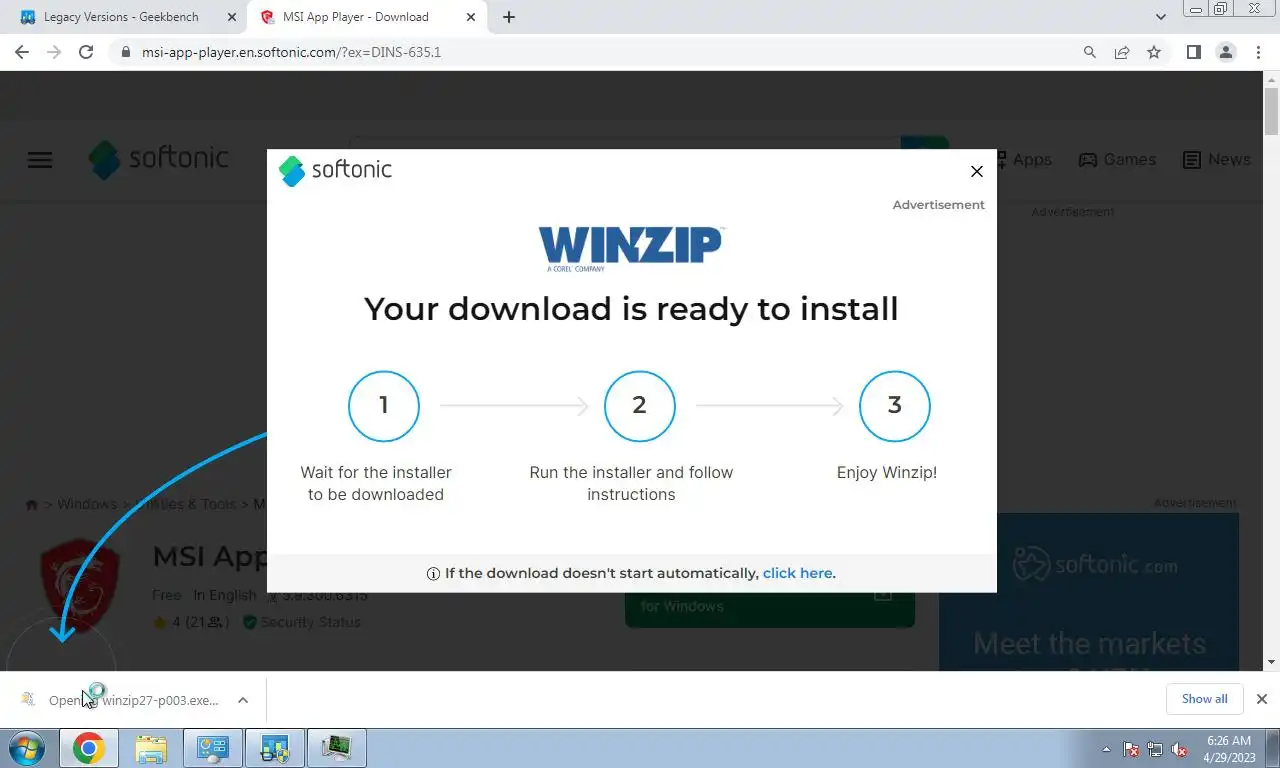Click the WinZip logo in the popup
Image resolution: width=1280 pixels, height=768 pixels.
tap(631, 248)
